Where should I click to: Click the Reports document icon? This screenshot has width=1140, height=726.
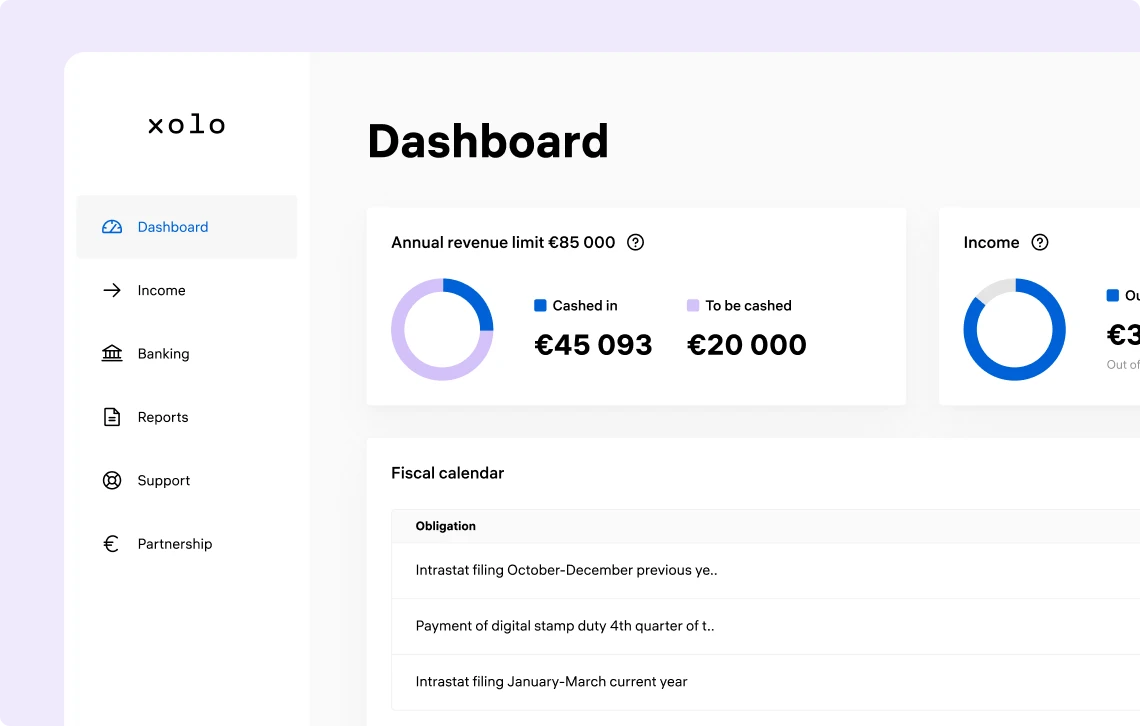click(x=111, y=417)
